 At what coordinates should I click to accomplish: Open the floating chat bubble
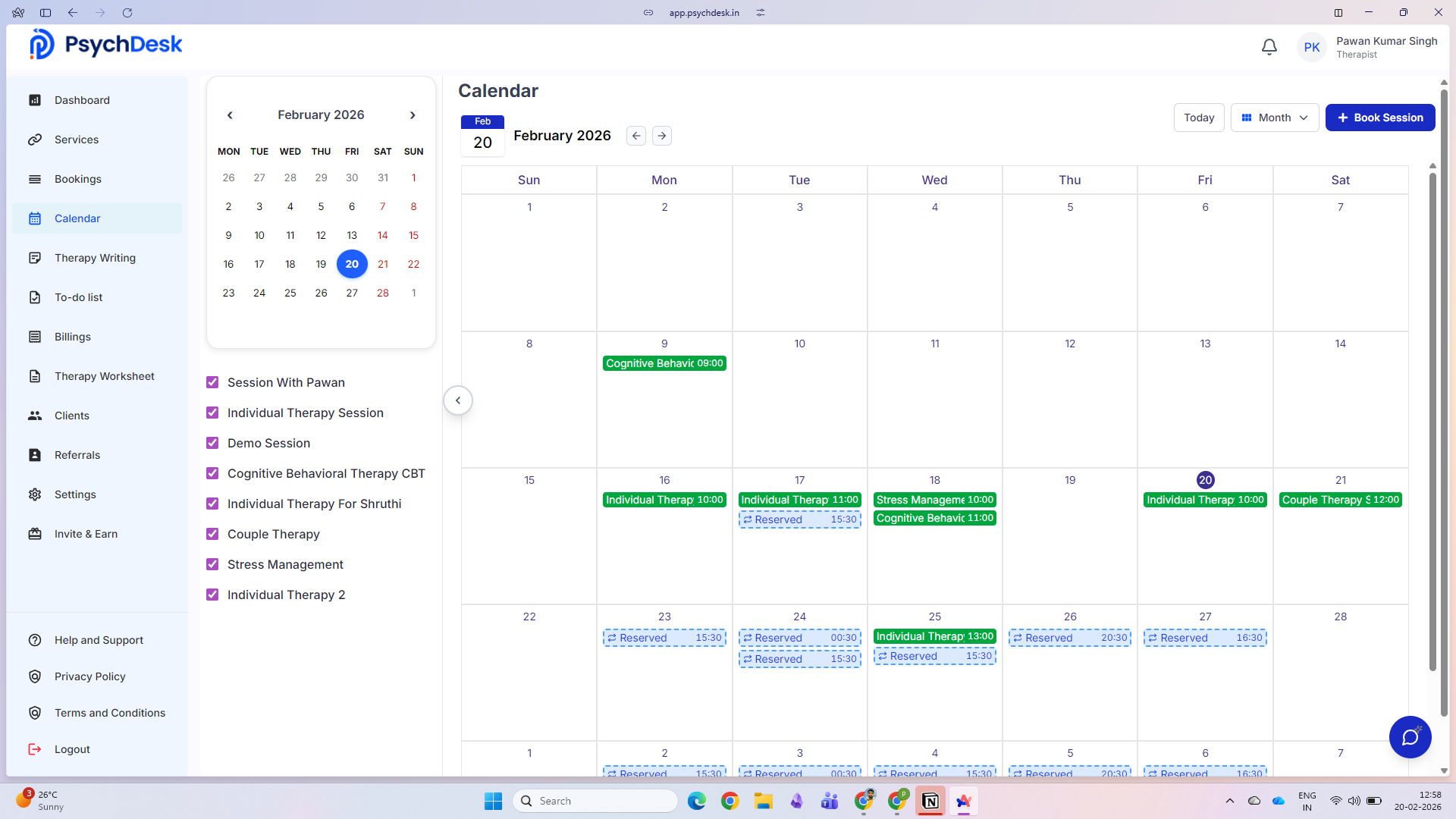coord(1410,736)
